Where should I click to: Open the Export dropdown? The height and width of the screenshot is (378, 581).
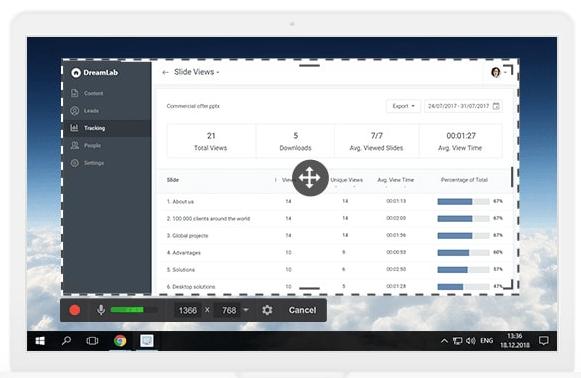(403, 106)
